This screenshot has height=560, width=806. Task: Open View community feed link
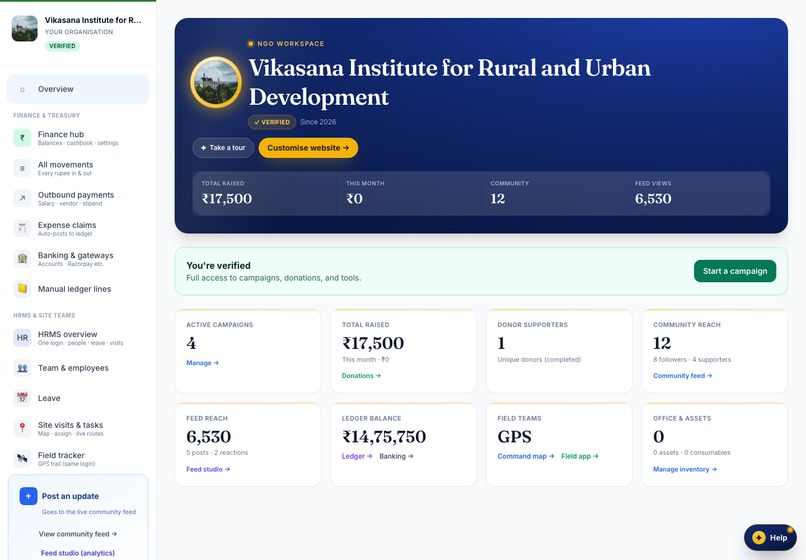click(x=78, y=534)
